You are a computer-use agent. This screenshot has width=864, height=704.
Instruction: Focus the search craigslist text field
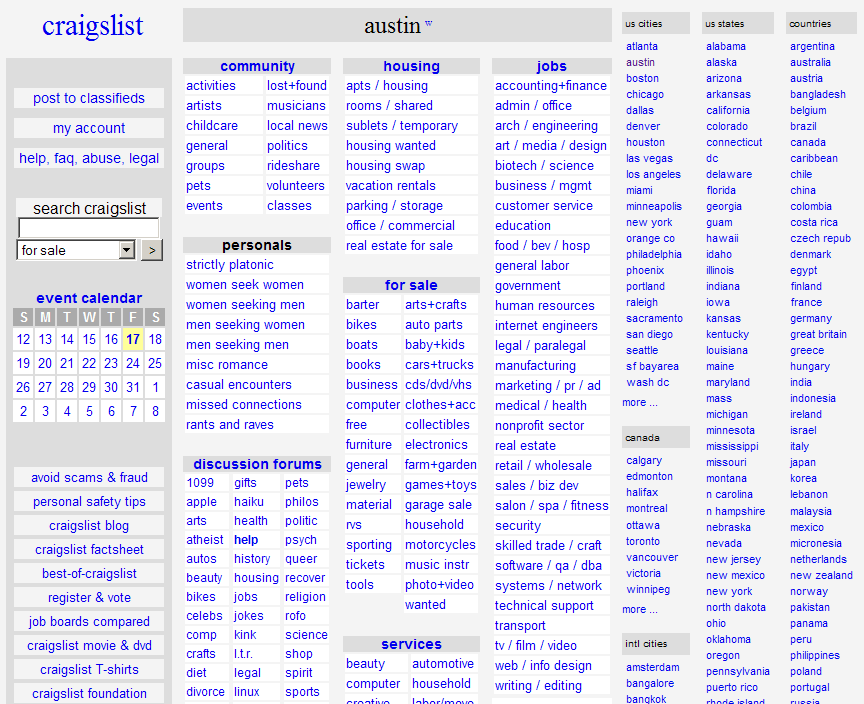point(89,228)
